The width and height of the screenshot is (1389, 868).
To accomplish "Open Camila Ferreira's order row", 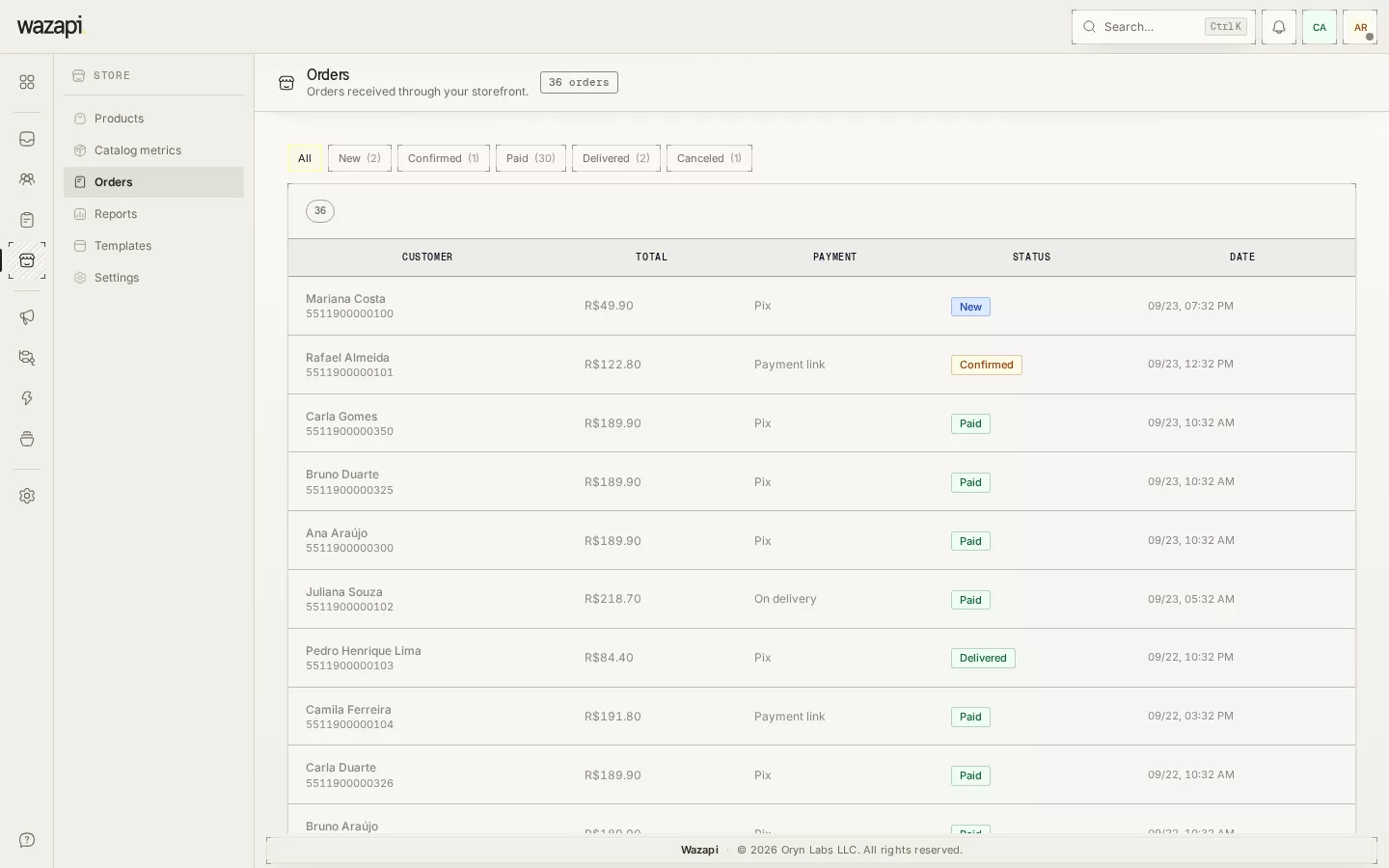I will click(822, 717).
